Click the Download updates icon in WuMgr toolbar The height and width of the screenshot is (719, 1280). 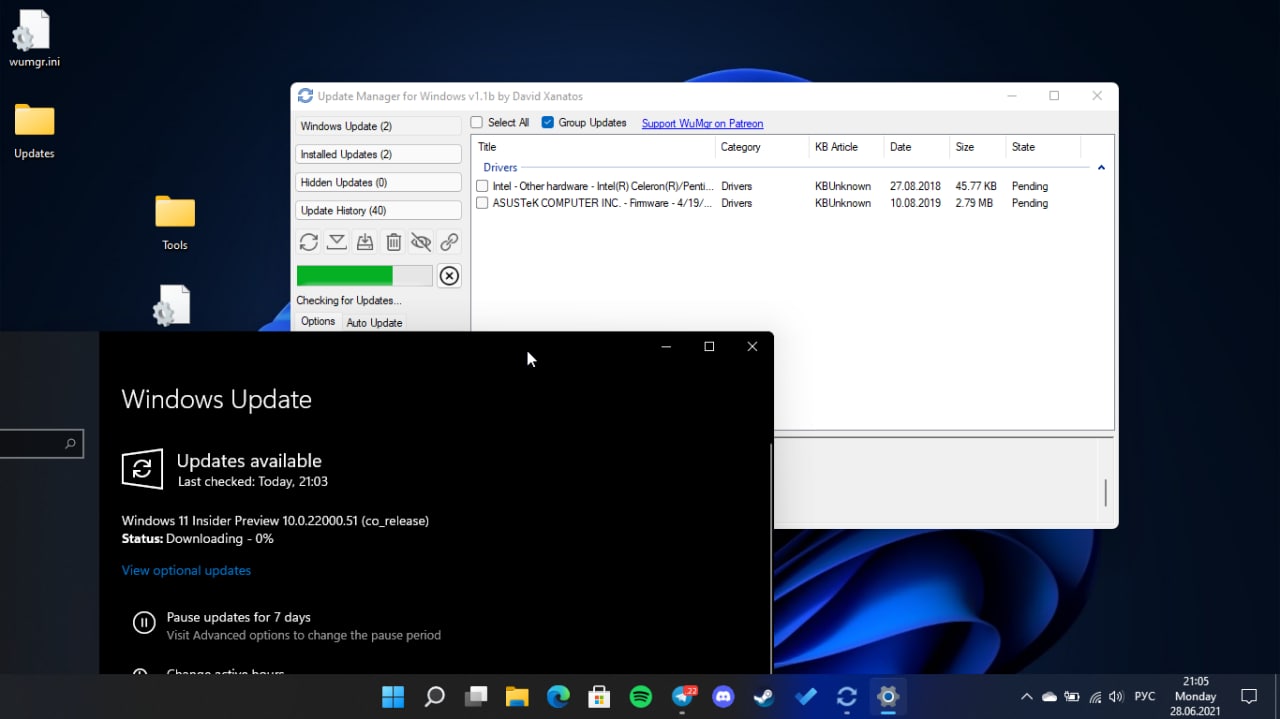click(337, 242)
